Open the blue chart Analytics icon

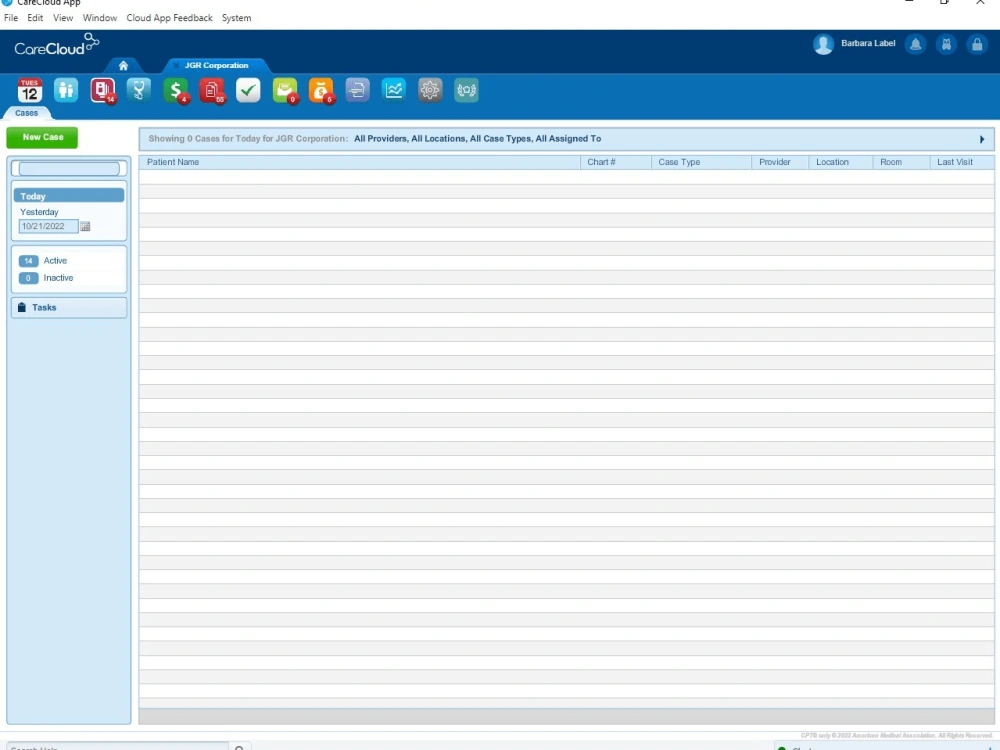pyautogui.click(x=393, y=91)
